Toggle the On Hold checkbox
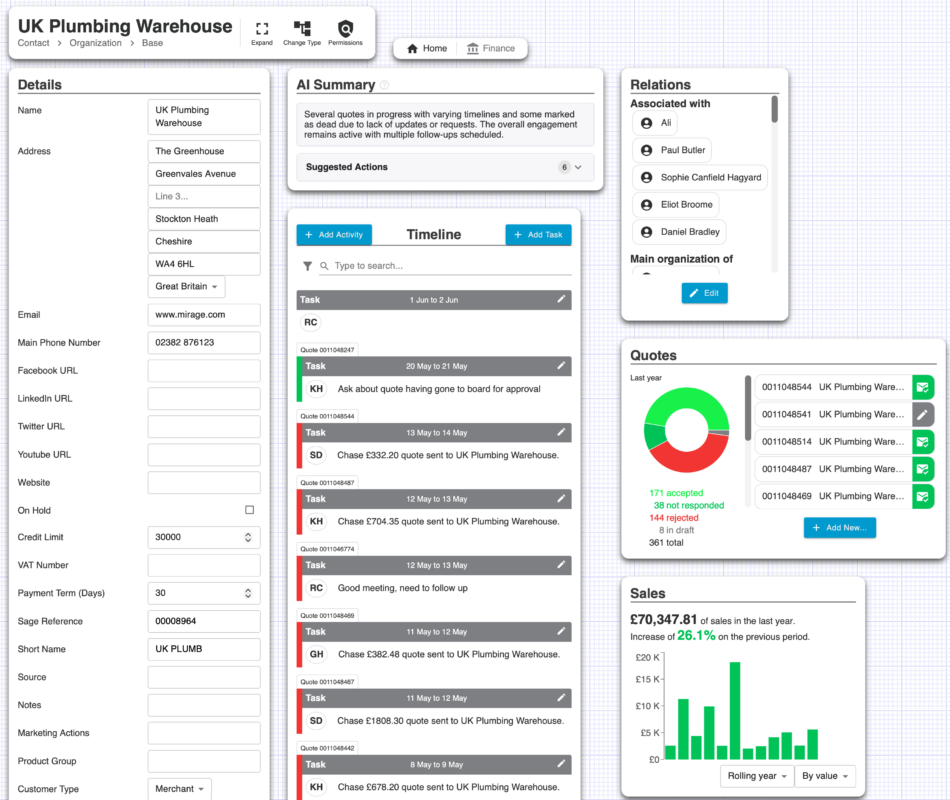This screenshot has height=800, width=950. tap(250, 510)
